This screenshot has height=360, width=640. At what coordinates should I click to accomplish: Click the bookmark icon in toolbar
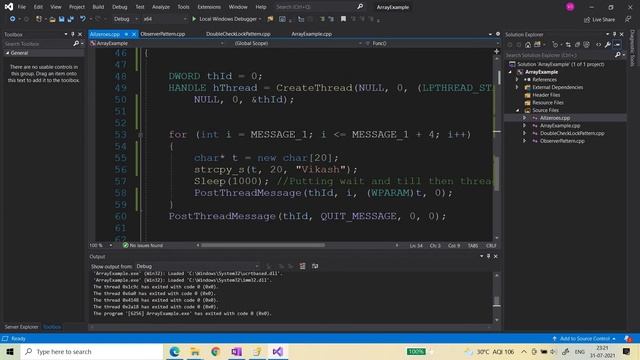(x=343, y=19)
